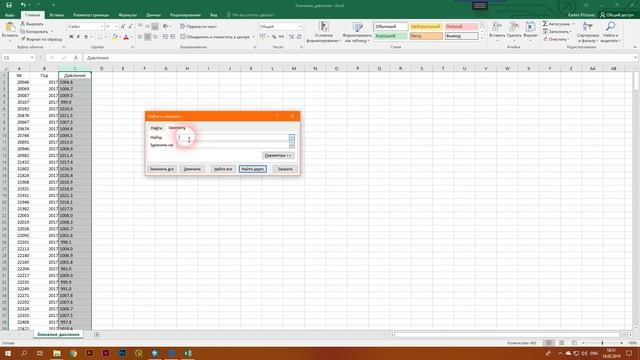Screen dimensions: 640x360
Task: Click Найти далее button
Action: click(x=253, y=169)
